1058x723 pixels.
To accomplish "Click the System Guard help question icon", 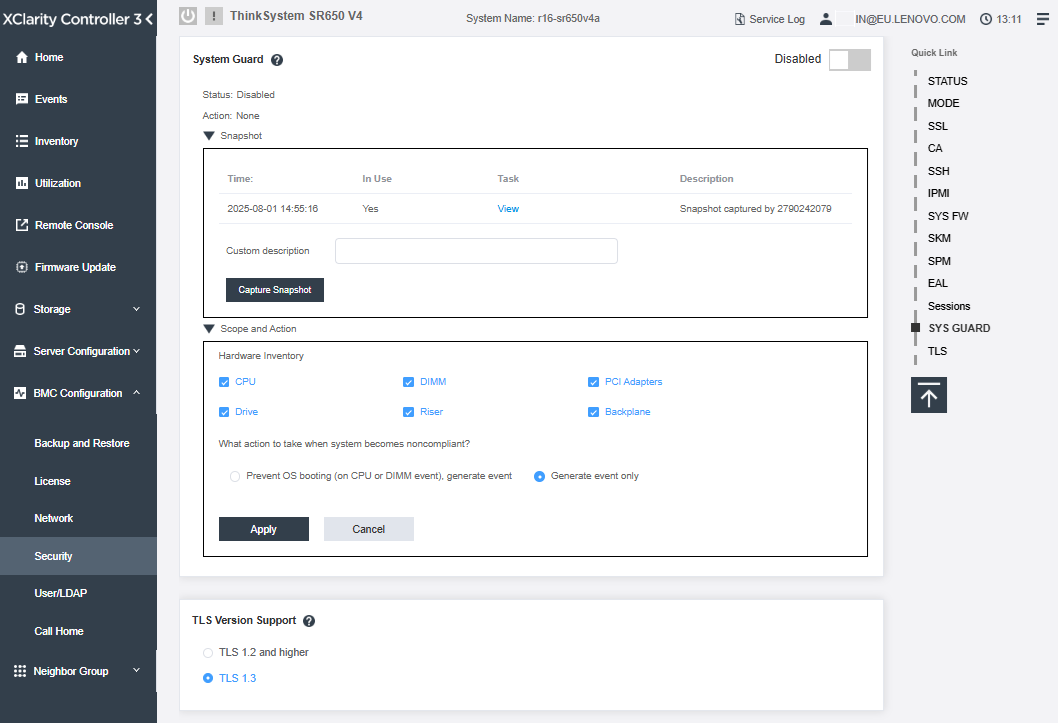I will pyautogui.click(x=277, y=60).
